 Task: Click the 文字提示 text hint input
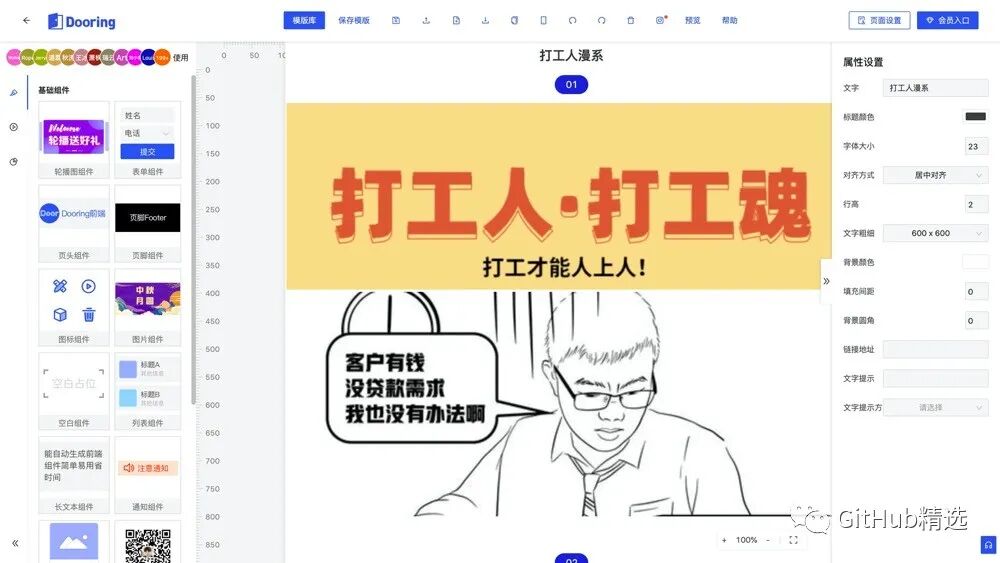pos(936,379)
